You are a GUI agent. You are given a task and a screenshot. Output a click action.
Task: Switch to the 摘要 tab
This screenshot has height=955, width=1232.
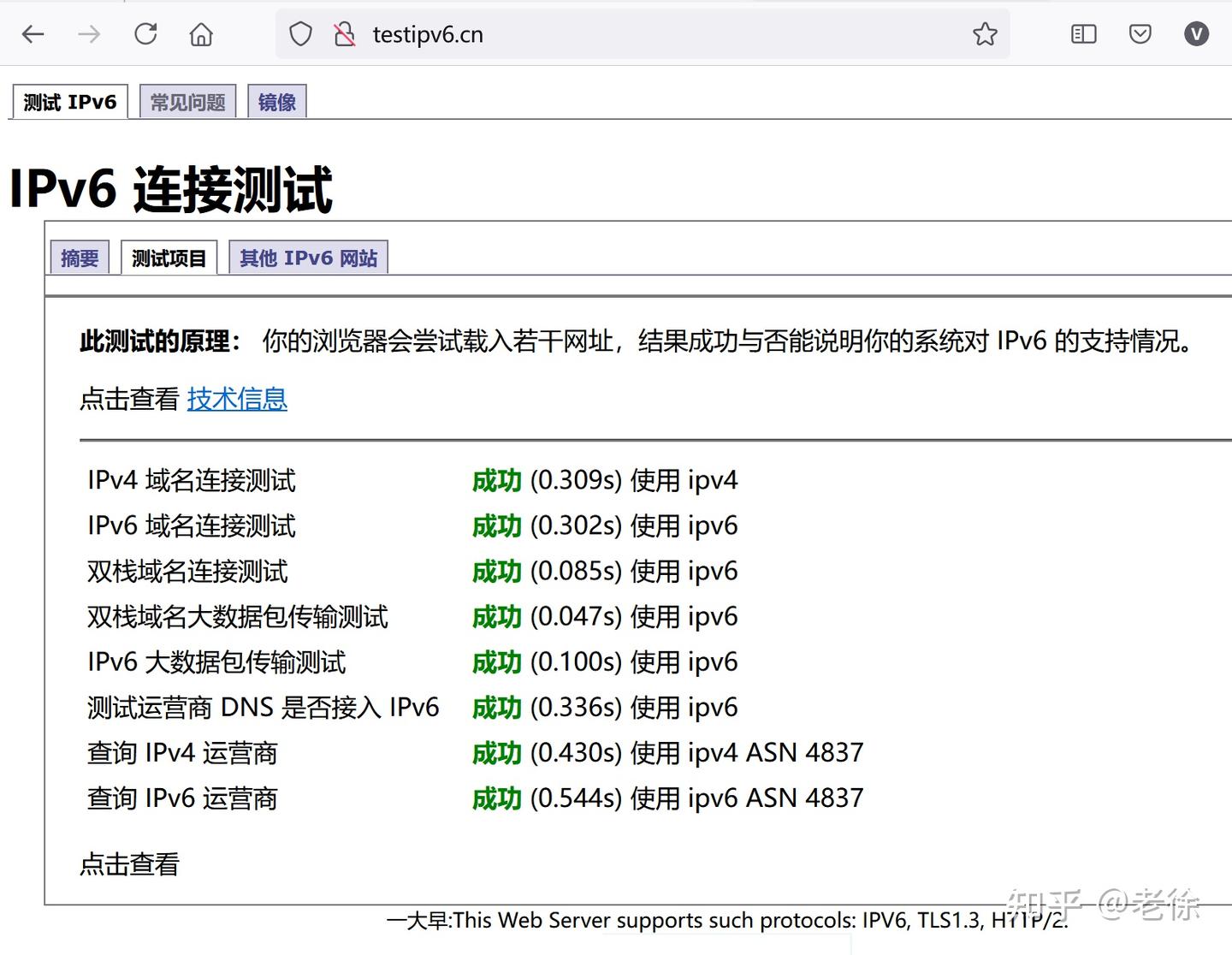[x=79, y=258]
